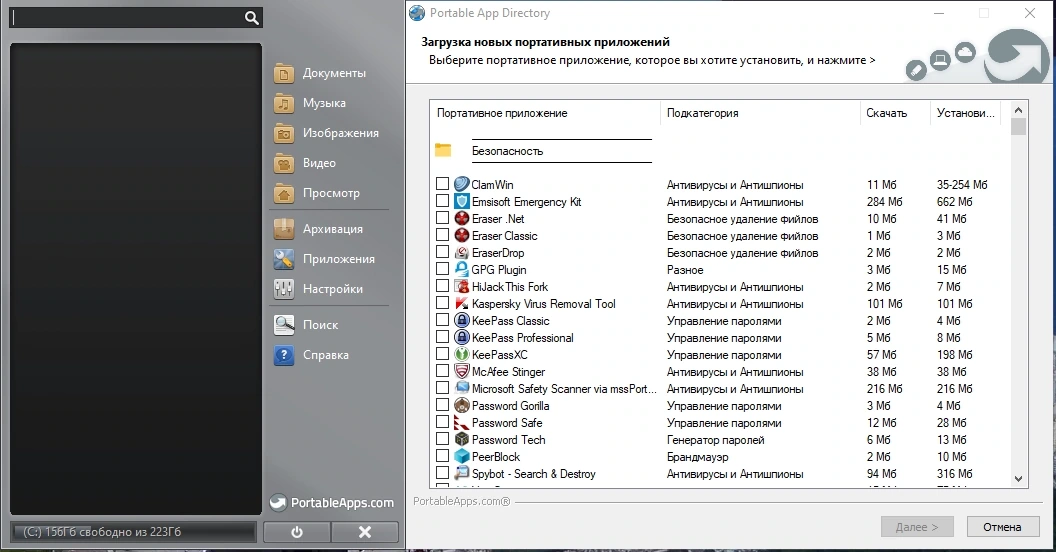The width and height of the screenshot is (1056, 552).
Task: Open the Приложения apps icon
Action: point(284,259)
